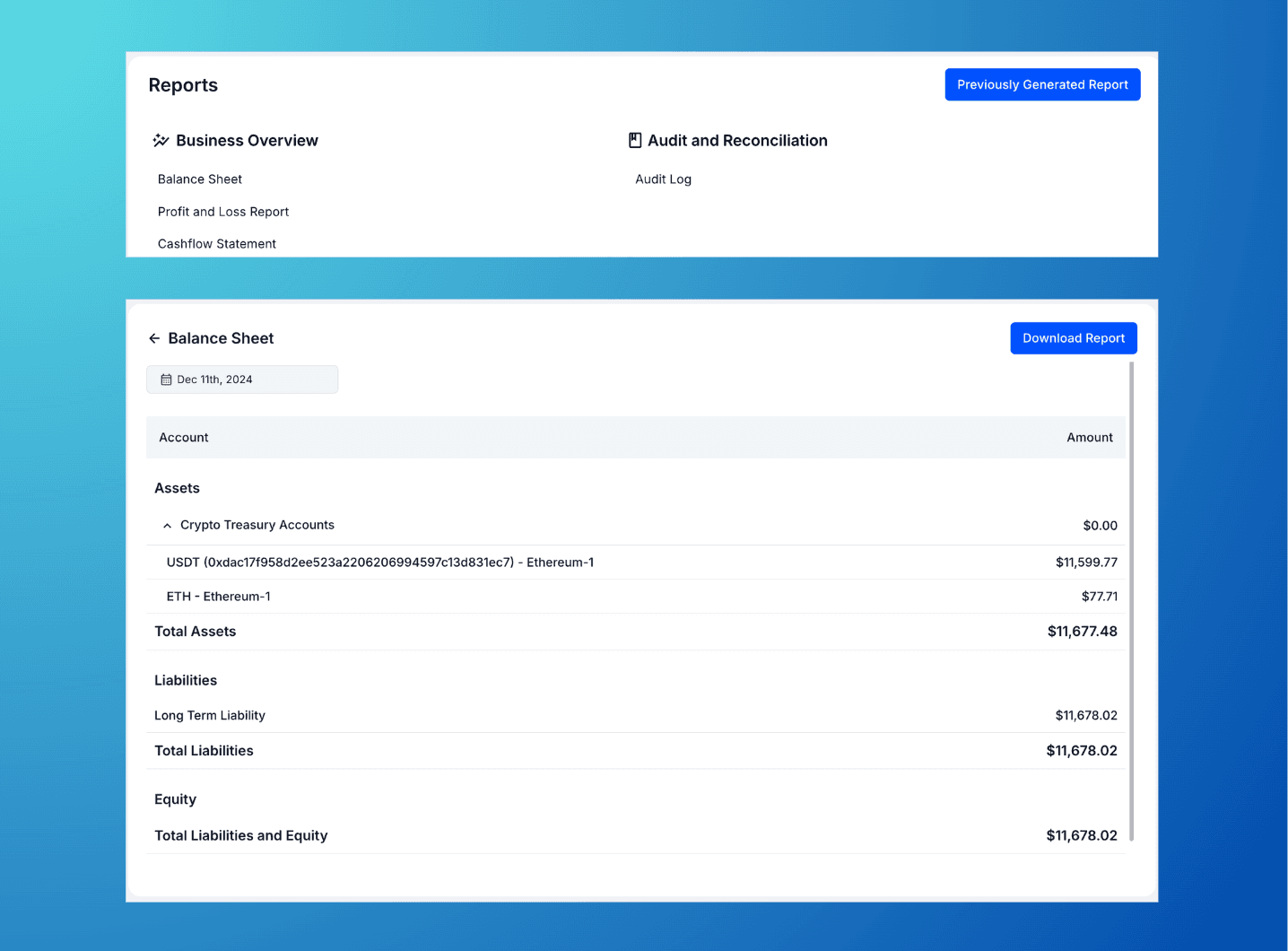Click the Amount column header

1089,437
